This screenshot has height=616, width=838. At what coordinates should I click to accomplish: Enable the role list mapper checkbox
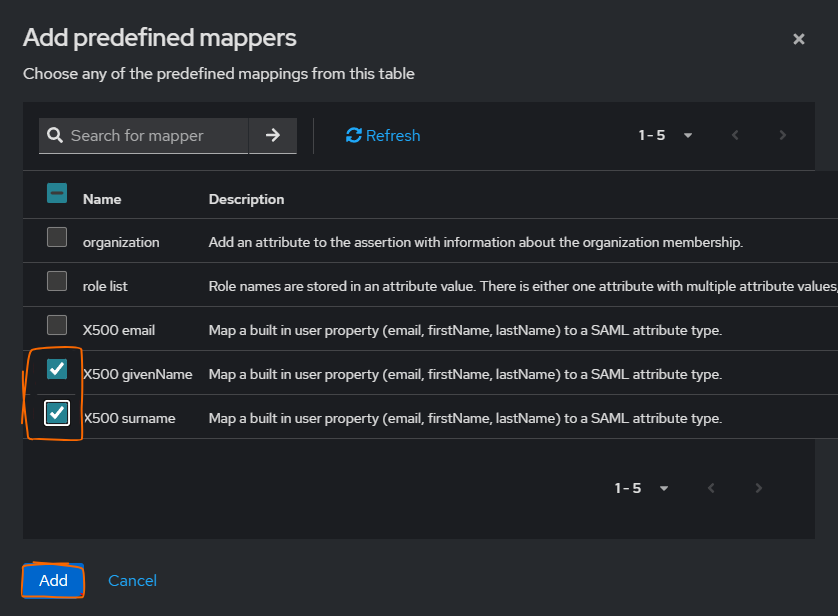tap(57, 281)
